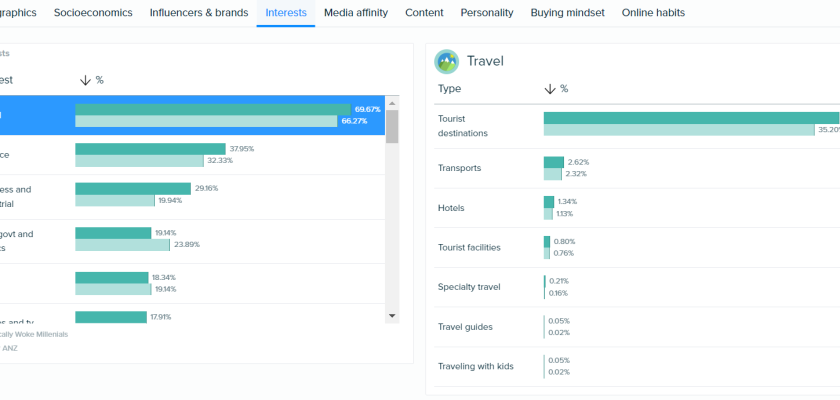The image size is (840, 400).
Task: Go to the Media affinity tab
Action: pyautogui.click(x=358, y=13)
